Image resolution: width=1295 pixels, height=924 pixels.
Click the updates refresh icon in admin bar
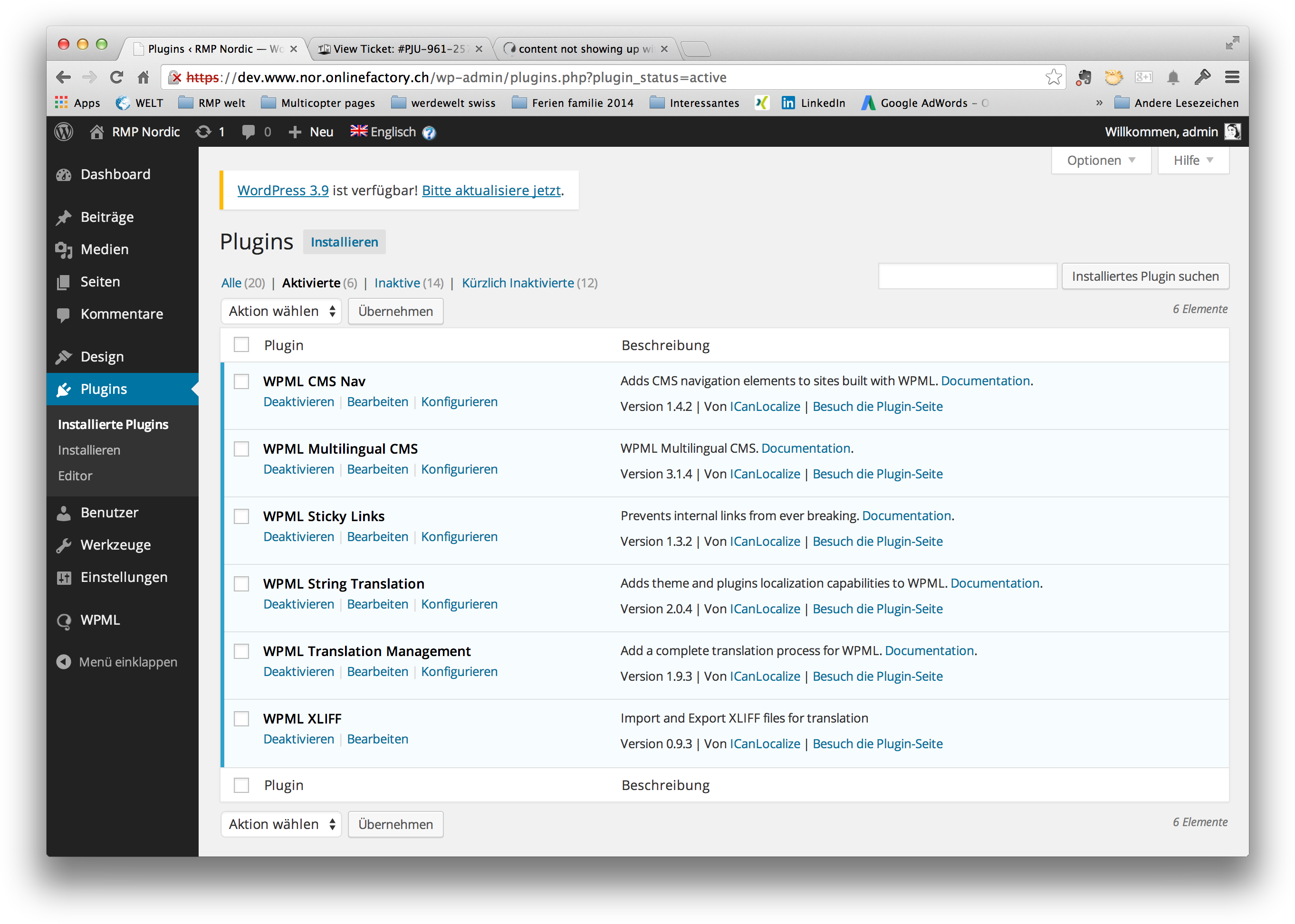tap(203, 132)
